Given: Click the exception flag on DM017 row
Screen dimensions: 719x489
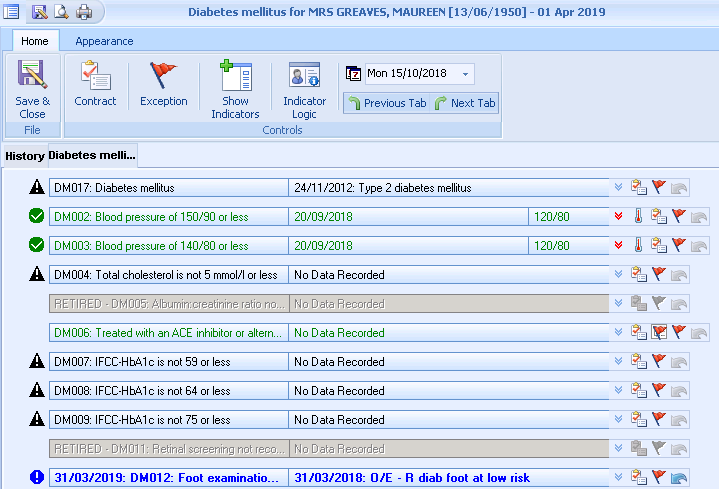Looking at the screenshot, I should pyautogui.click(x=659, y=187).
